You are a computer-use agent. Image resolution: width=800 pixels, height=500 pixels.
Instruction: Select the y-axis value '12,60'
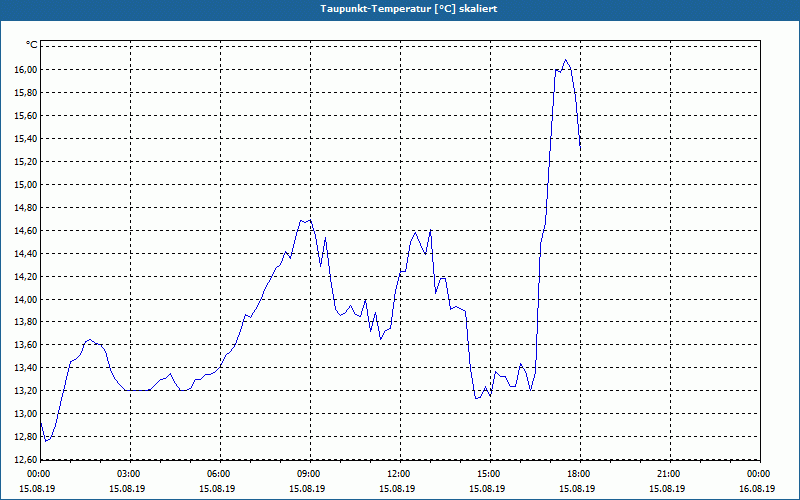[27, 460]
